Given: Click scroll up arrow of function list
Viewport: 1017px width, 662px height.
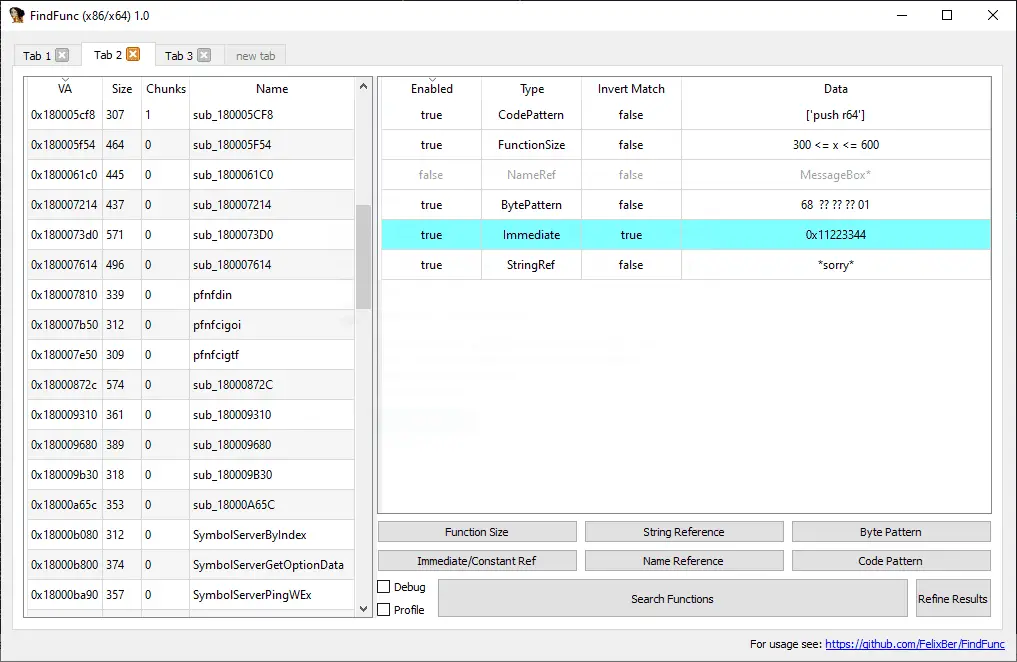Looking at the screenshot, I should click(x=363, y=86).
